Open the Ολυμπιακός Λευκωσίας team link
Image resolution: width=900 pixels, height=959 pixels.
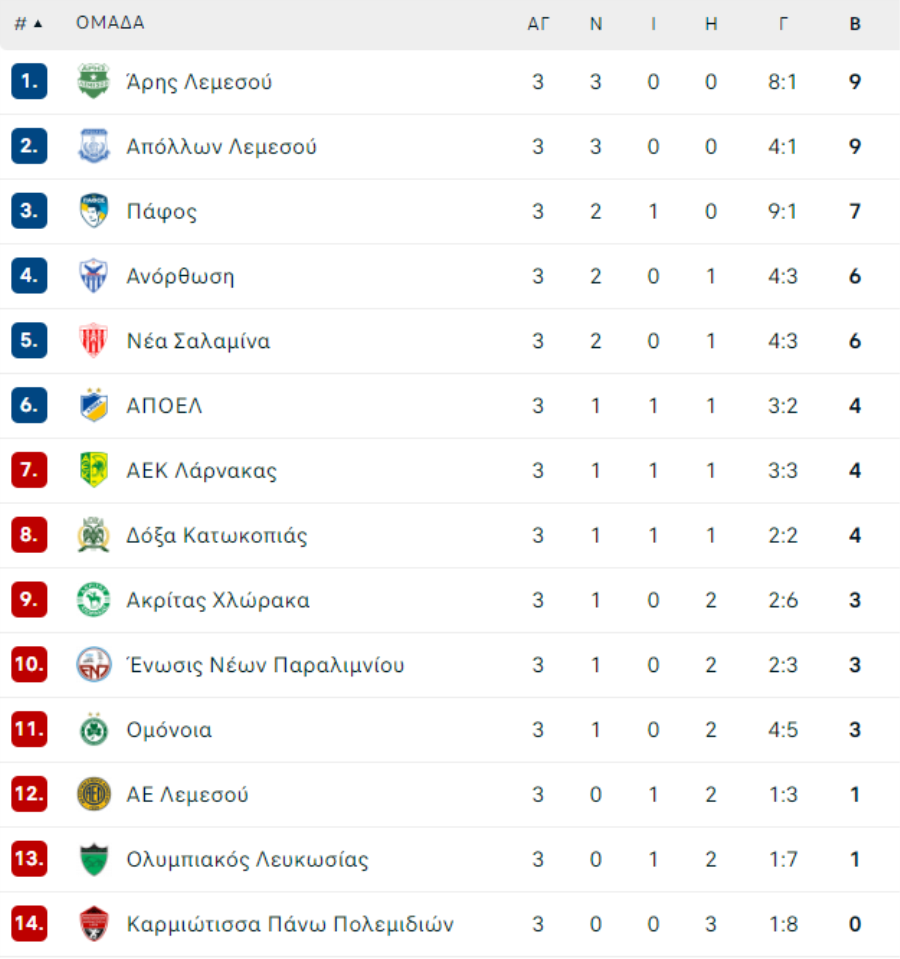tap(247, 860)
